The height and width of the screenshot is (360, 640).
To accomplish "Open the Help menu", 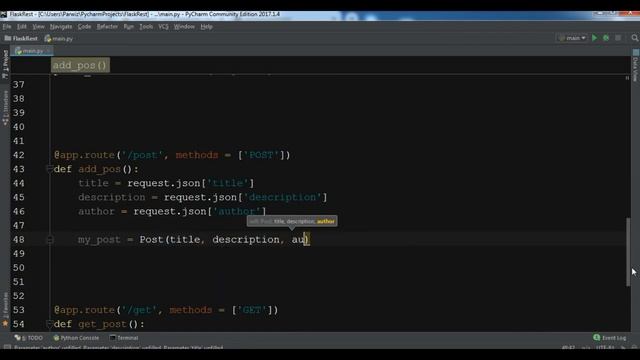I will [x=207, y=27].
